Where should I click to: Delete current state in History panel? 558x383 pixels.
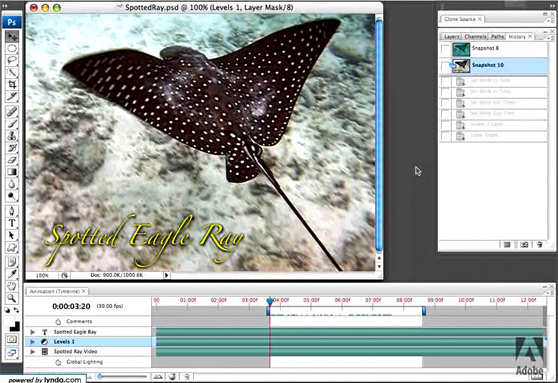[x=539, y=245]
